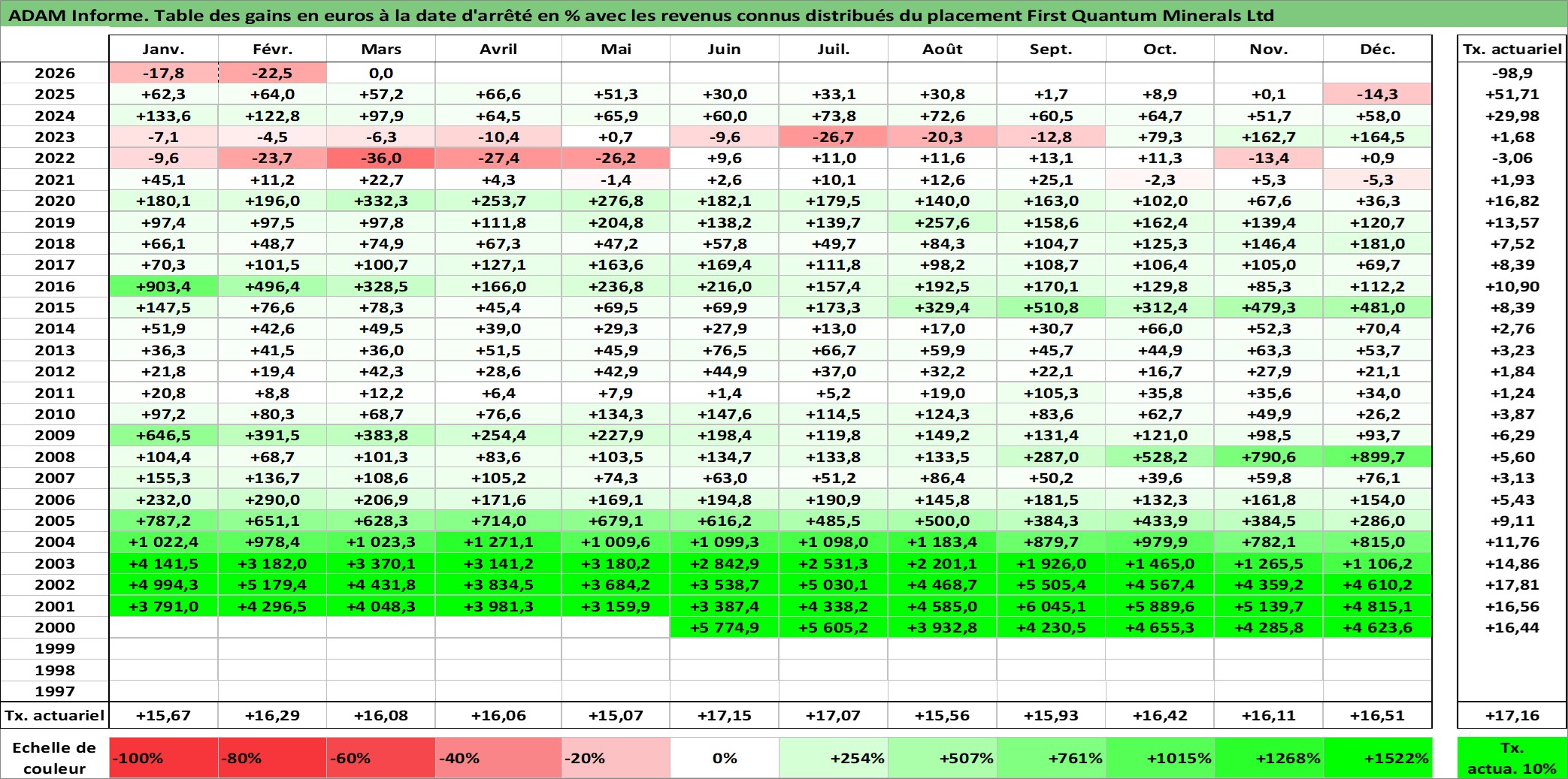
Task: Click the +17,15 actuarial value under Juin
Action: pyautogui.click(x=725, y=715)
